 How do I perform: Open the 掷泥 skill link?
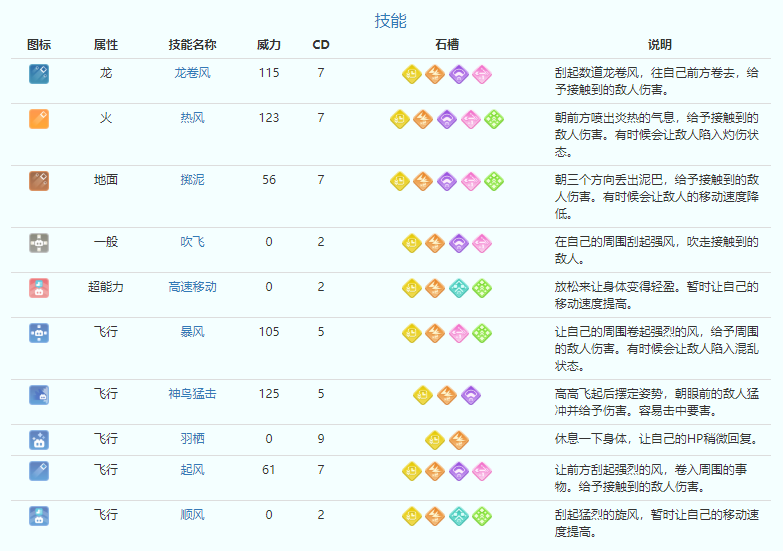click(x=192, y=180)
